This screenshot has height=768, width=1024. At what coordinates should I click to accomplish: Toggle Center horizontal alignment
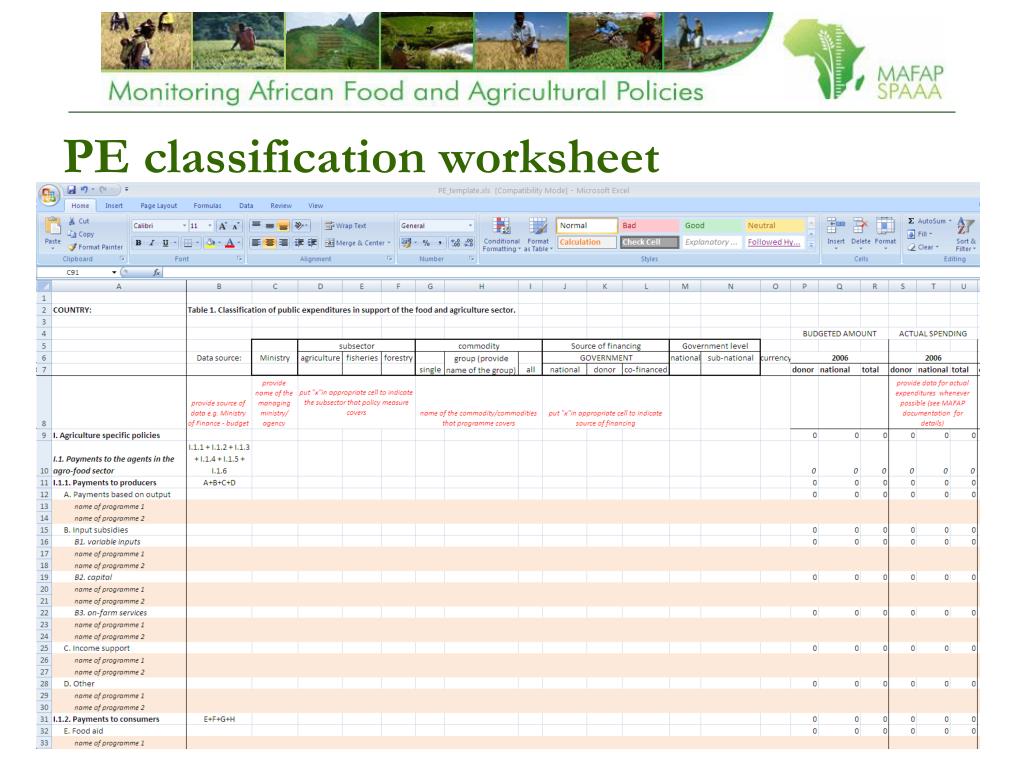(270, 243)
